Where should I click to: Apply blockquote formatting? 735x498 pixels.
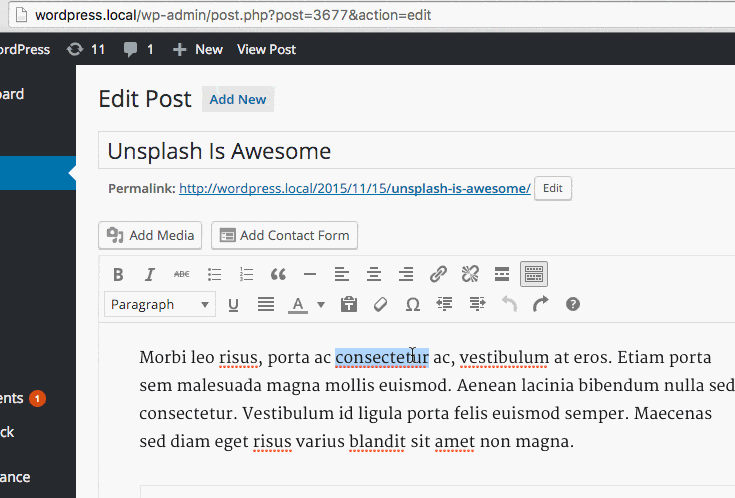[278, 274]
